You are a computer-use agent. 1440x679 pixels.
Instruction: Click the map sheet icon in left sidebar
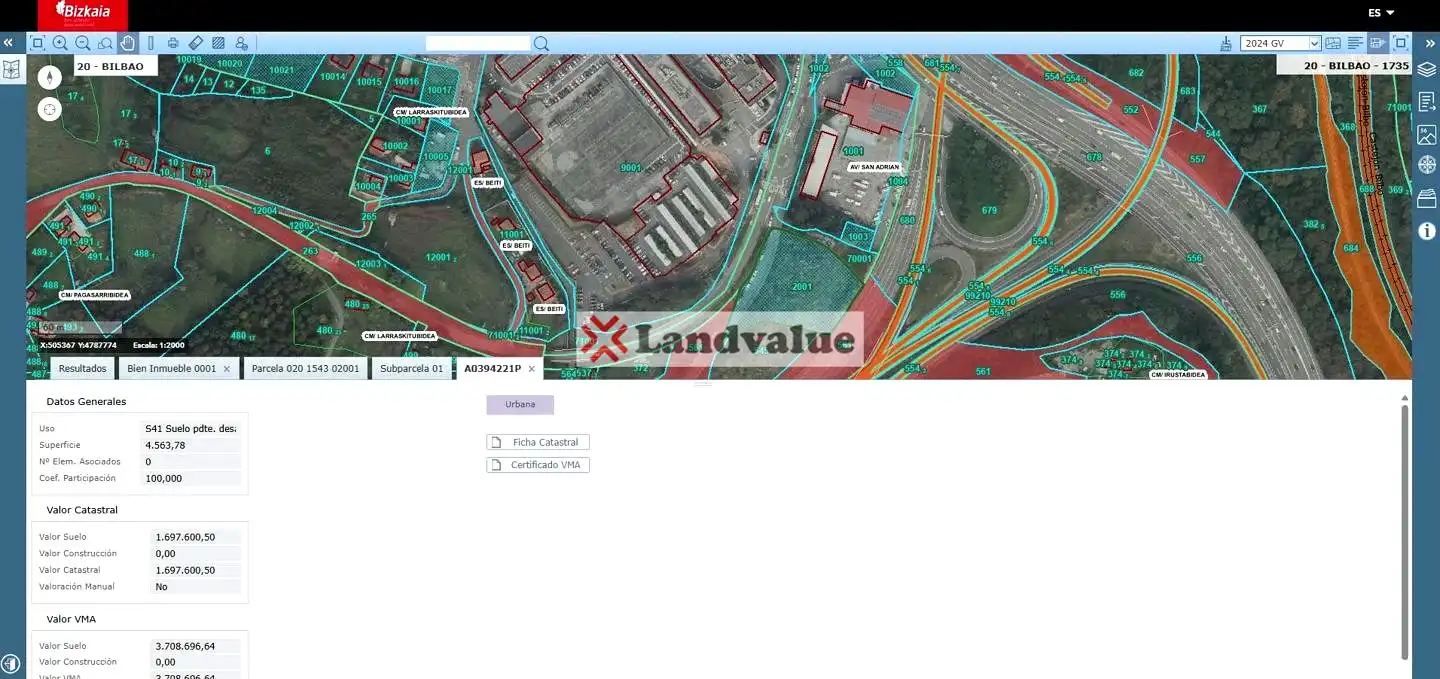(12, 69)
